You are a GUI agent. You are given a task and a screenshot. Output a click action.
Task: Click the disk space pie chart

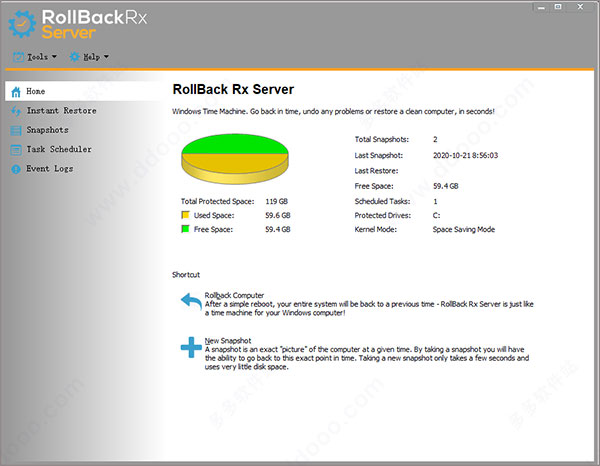tap(235, 159)
